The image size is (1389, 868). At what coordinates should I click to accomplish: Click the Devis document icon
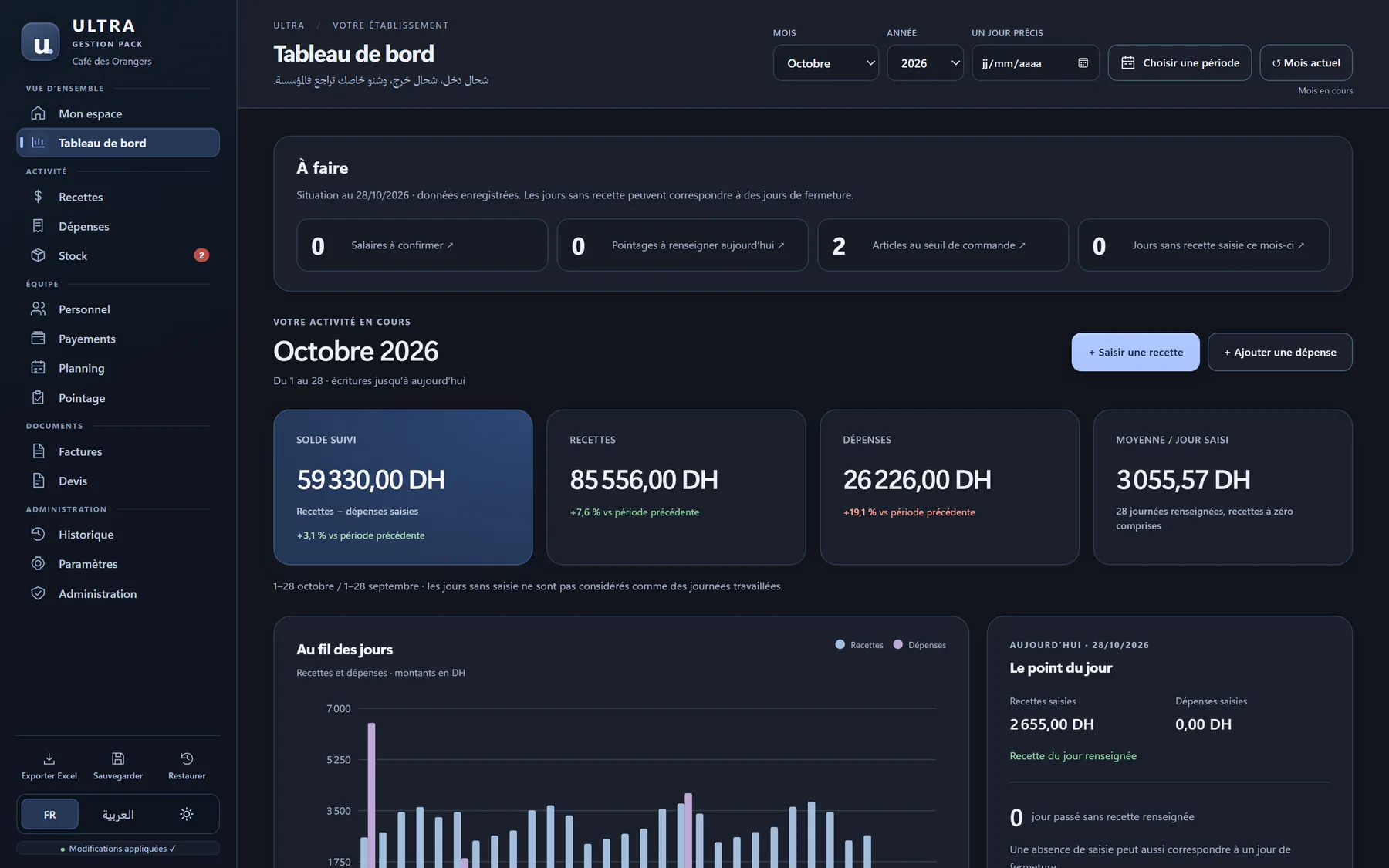click(x=38, y=481)
